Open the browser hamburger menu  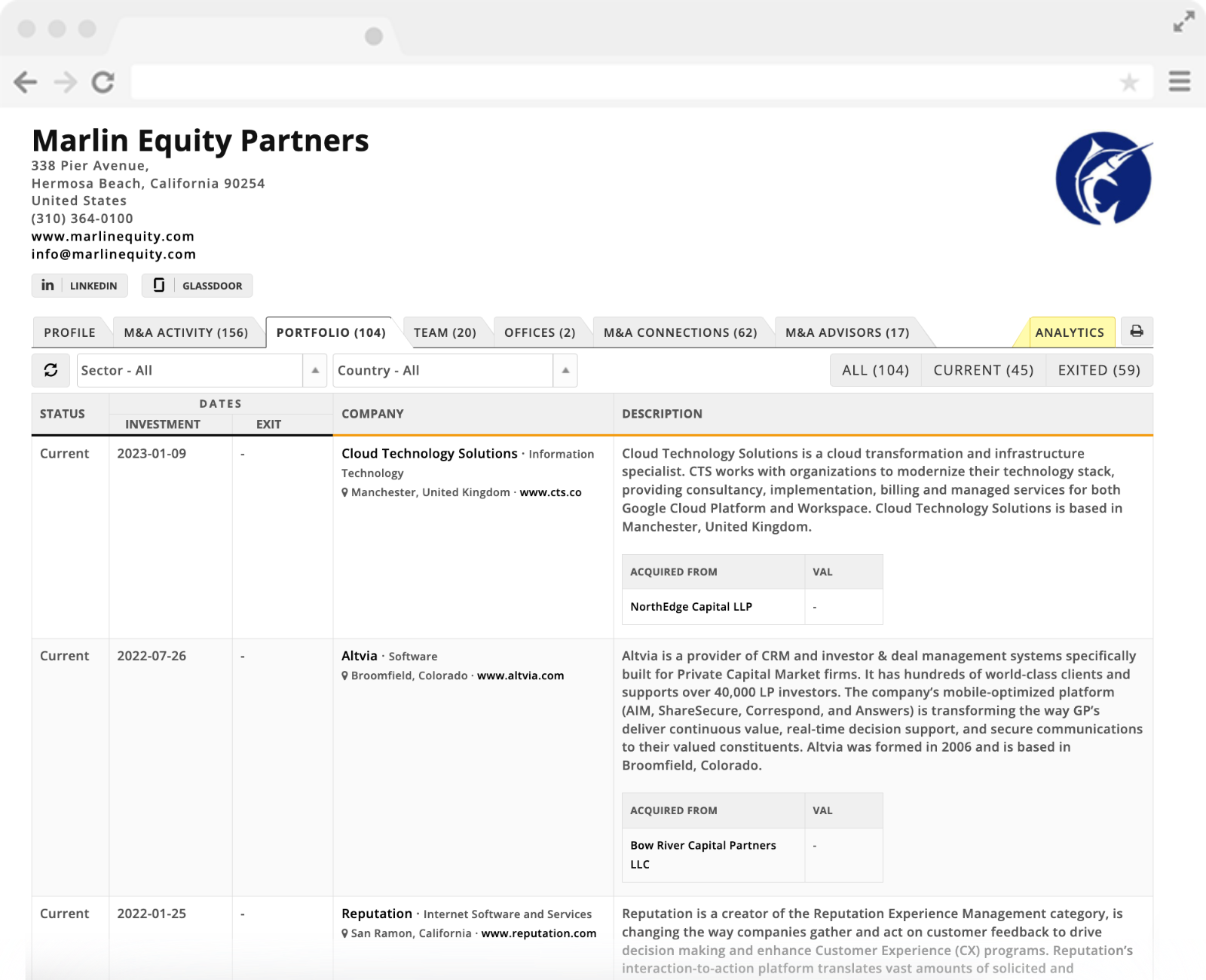(x=1178, y=81)
